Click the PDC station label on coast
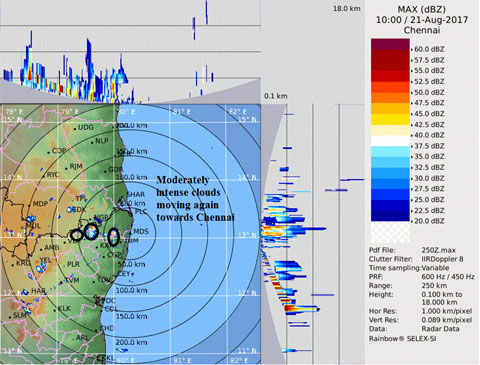Image resolution: width=480 pixels, height=365 pixels. (108, 301)
